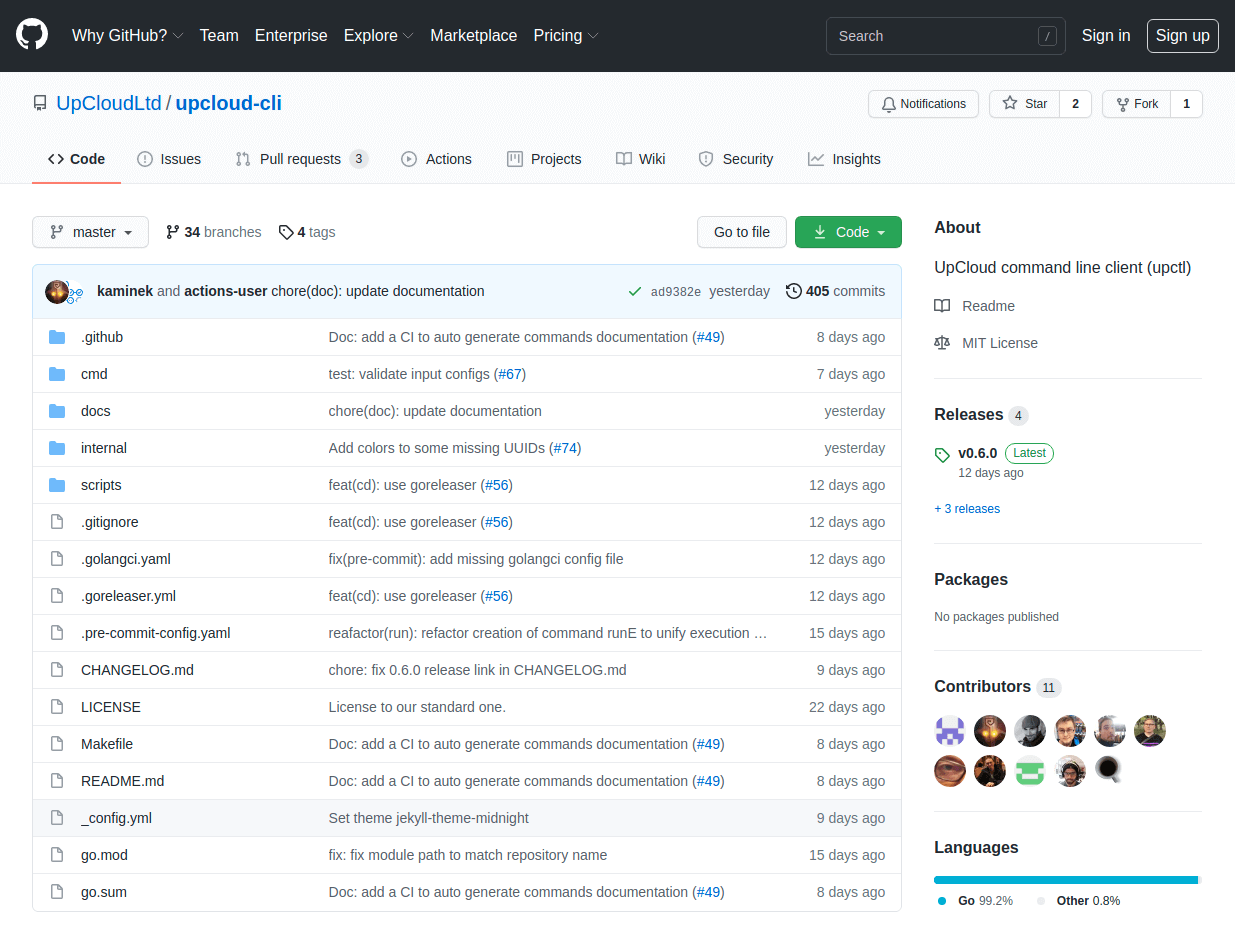Viewport: 1235px width, 925px height.
Task: Click the internal folder icon
Action: tap(57, 448)
